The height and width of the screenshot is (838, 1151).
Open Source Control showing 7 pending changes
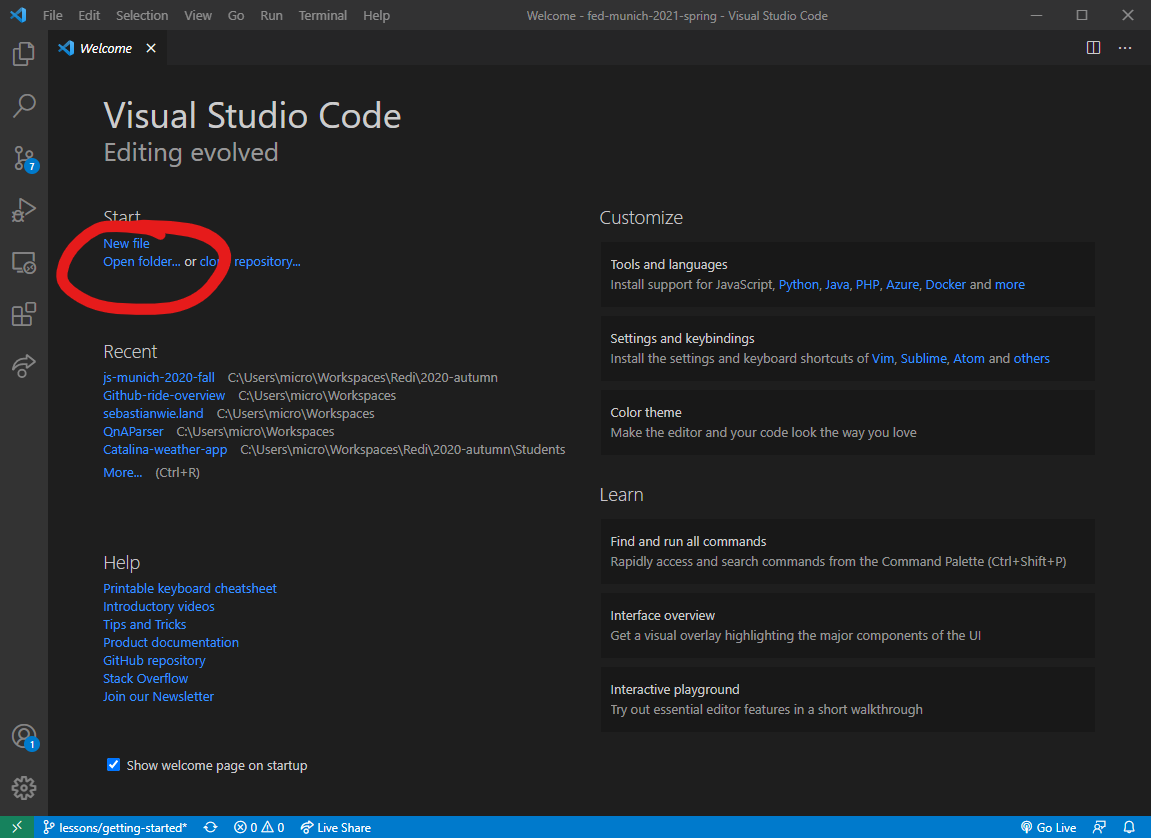click(23, 158)
